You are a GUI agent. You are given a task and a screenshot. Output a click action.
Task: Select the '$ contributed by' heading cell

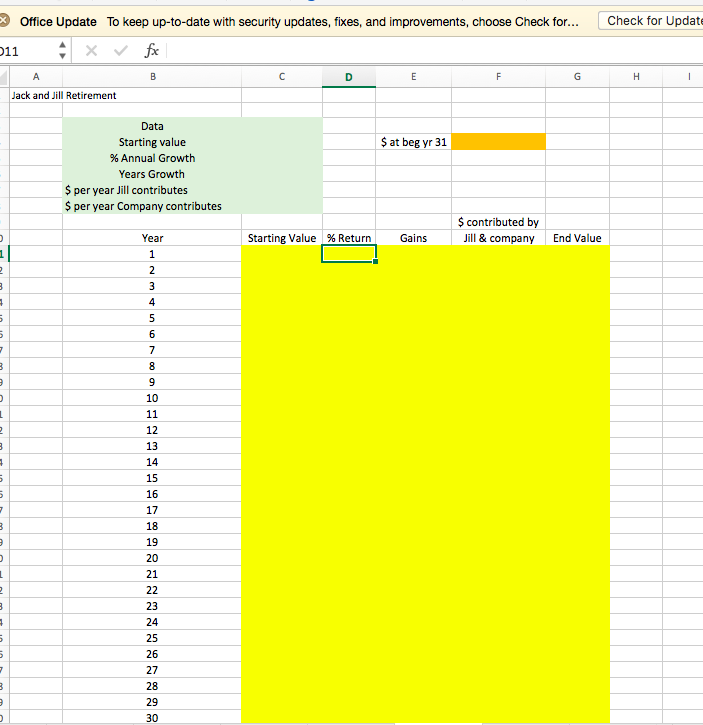tap(498, 222)
